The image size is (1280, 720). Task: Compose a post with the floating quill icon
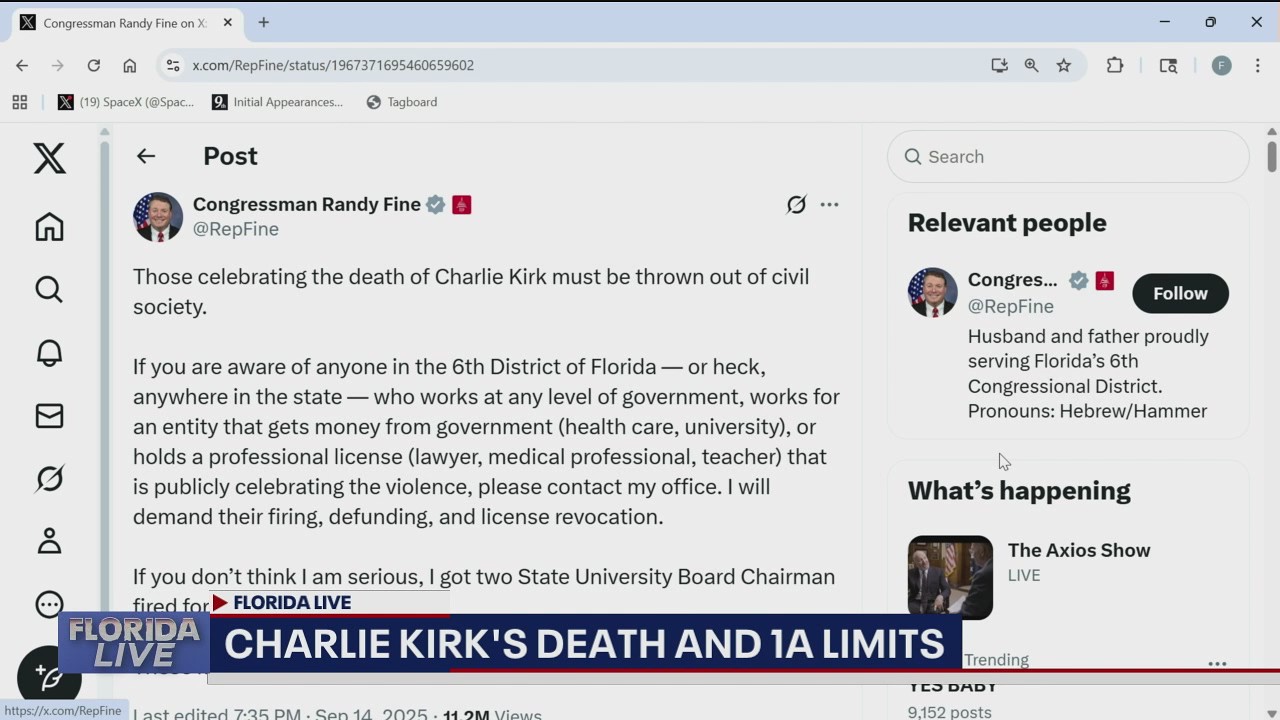coord(49,676)
